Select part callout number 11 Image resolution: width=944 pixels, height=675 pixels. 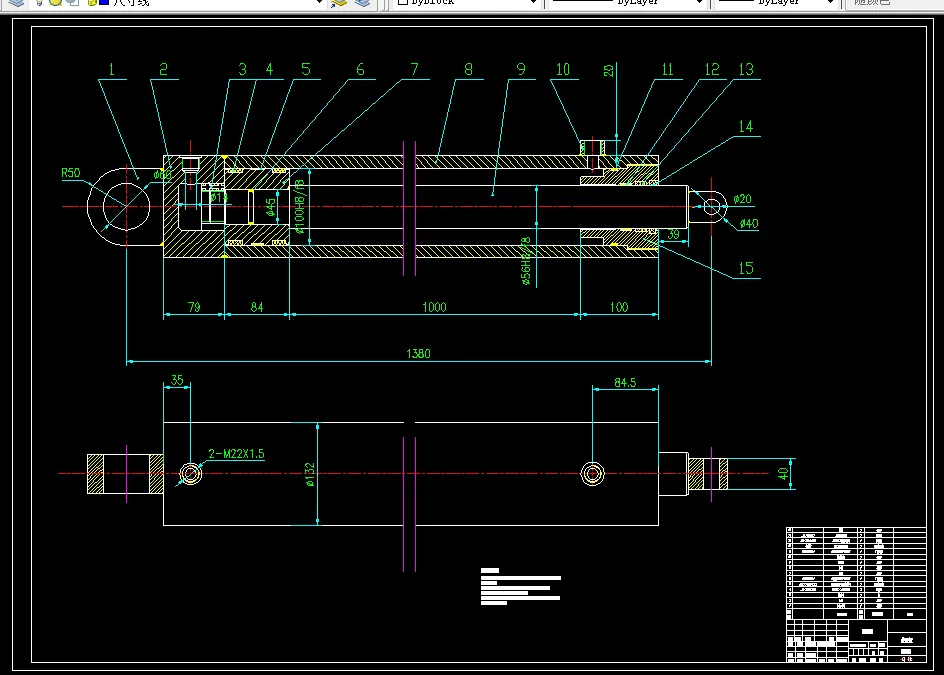pos(667,70)
